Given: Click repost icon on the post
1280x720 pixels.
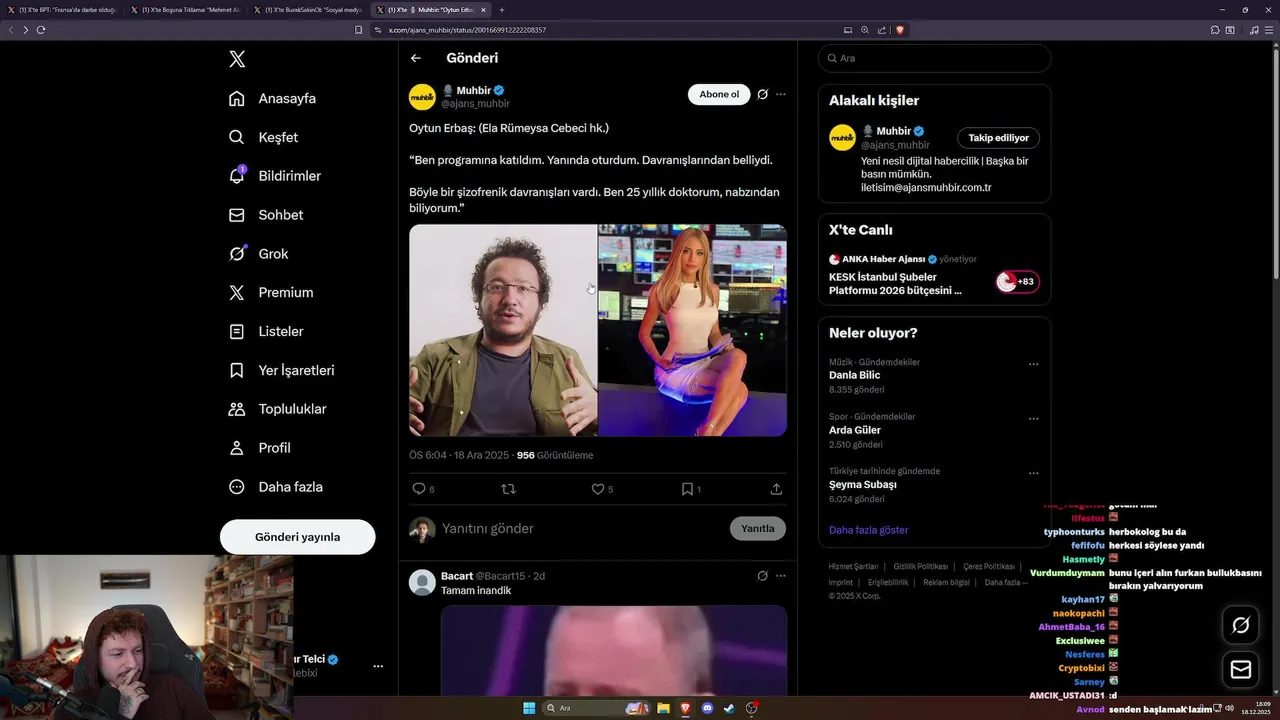Looking at the screenshot, I should click(508, 489).
